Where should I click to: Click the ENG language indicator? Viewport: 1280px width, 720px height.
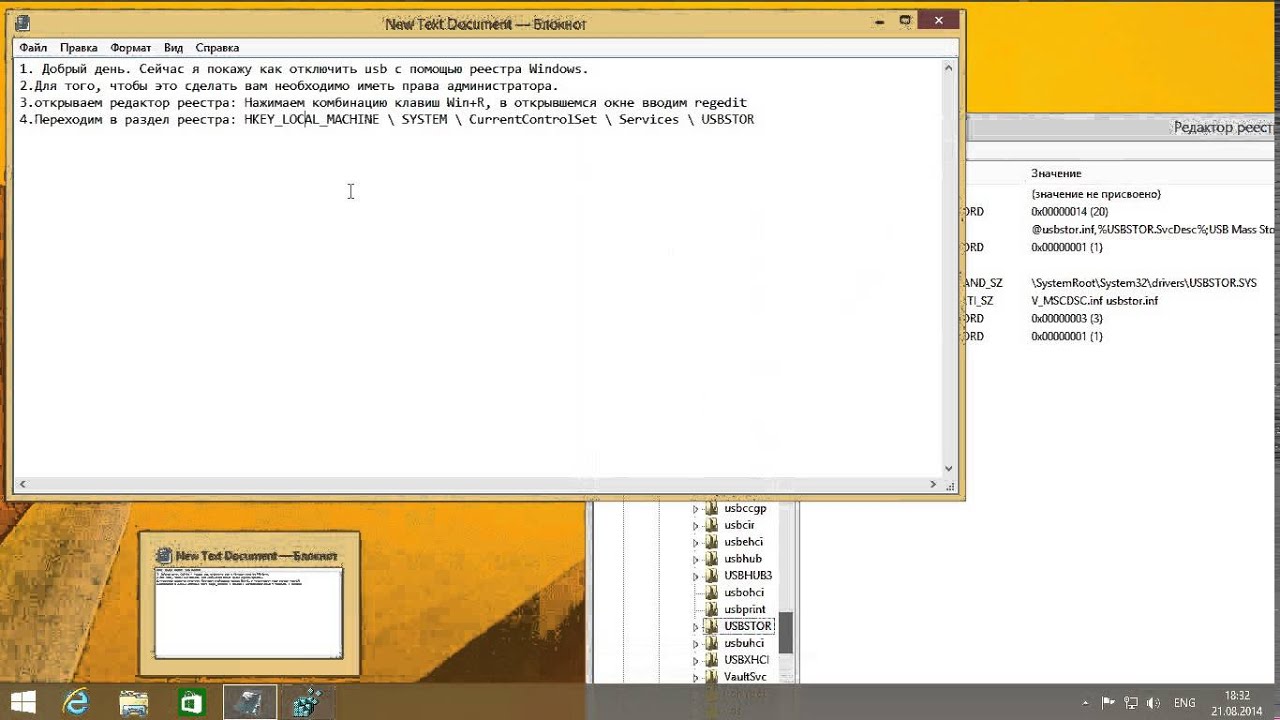(x=1184, y=702)
